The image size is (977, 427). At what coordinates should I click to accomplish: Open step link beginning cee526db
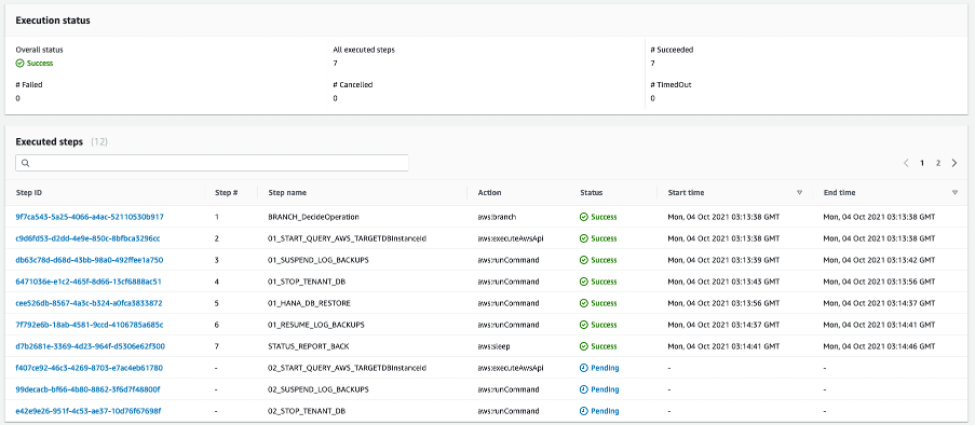coord(89,304)
